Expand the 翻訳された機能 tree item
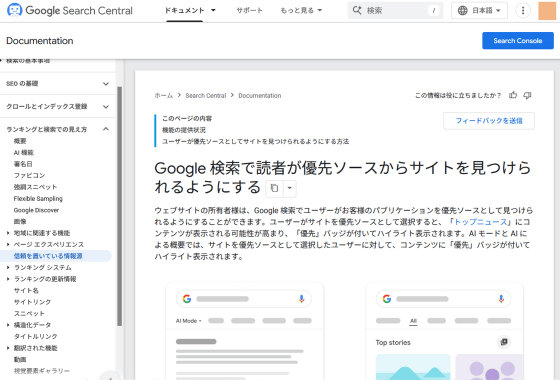560x380 pixels. [x=8, y=348]
